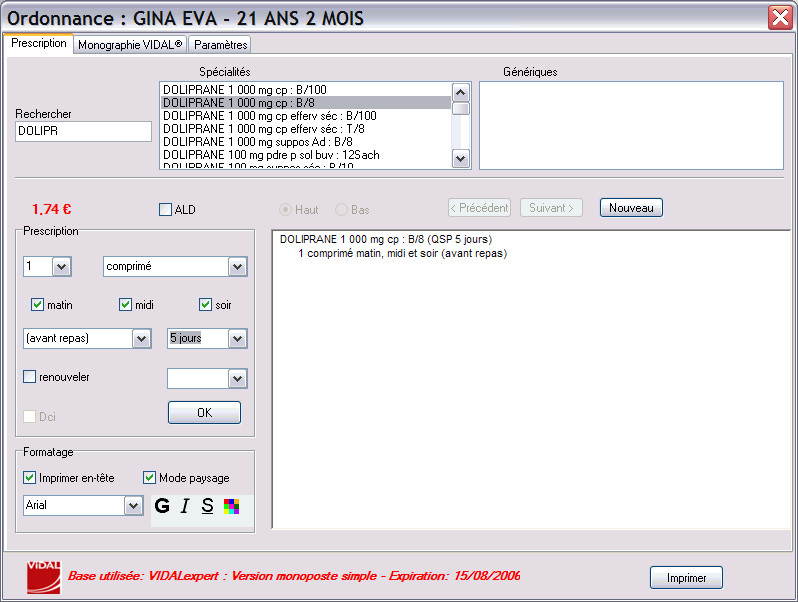The width and height of the screenshot is (798, 602).
Task: Close the Ordonnance window
Action: tap(780, 18)
